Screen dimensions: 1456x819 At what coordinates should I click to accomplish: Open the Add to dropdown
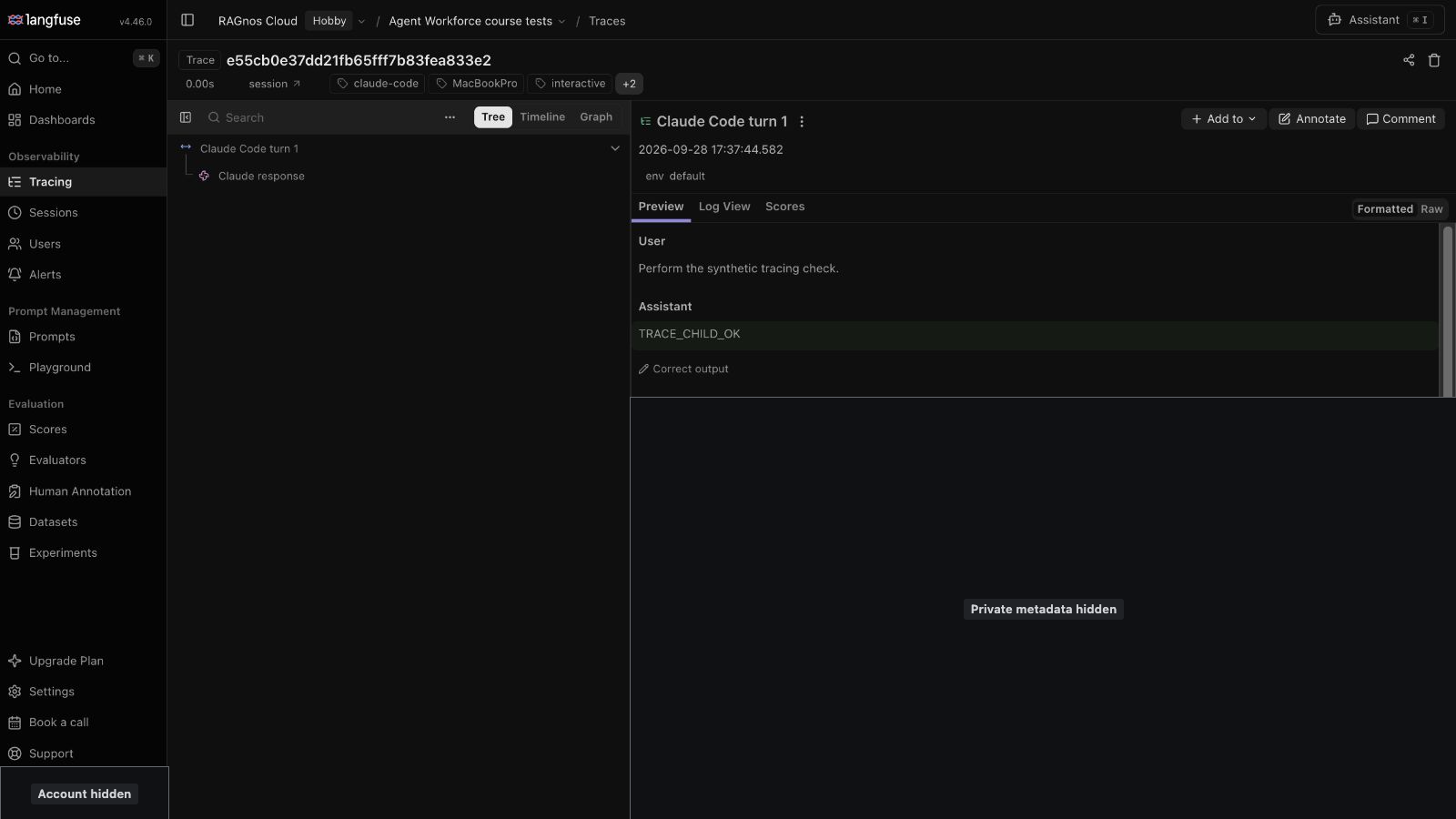[1223, 119]
